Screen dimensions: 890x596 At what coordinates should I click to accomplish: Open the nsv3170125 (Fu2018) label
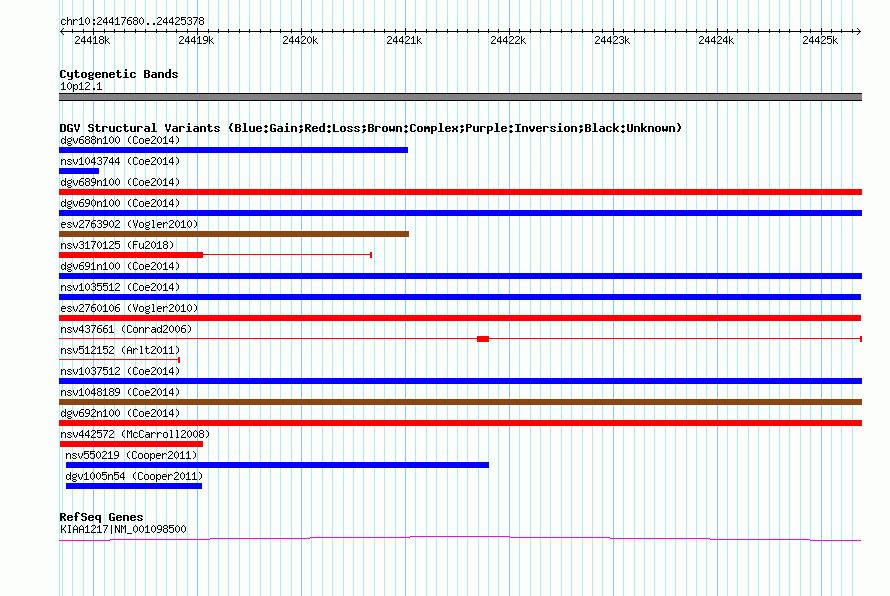(117, 245)
